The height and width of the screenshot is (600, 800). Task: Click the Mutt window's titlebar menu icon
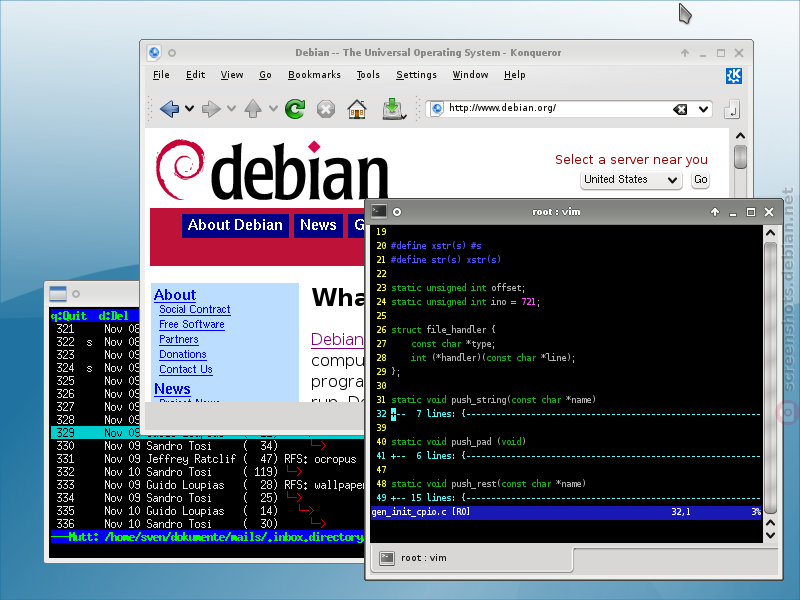coord(58,294)
